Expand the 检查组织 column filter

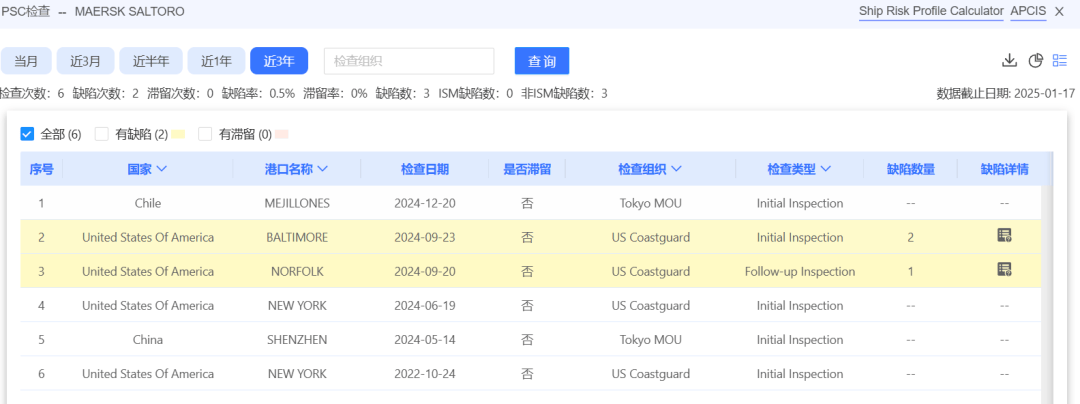pos(676,169)
